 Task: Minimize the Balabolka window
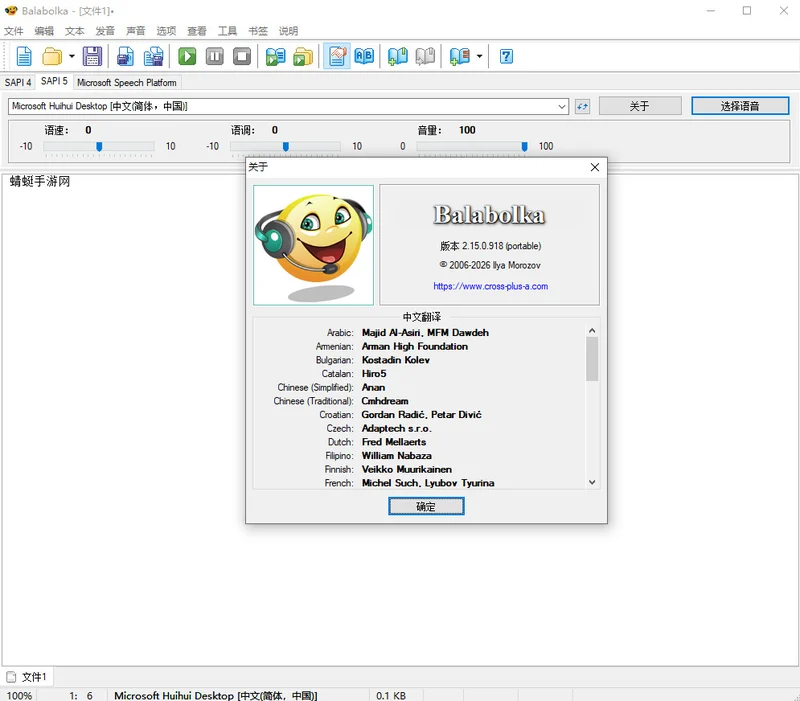[x=710, y=10]
